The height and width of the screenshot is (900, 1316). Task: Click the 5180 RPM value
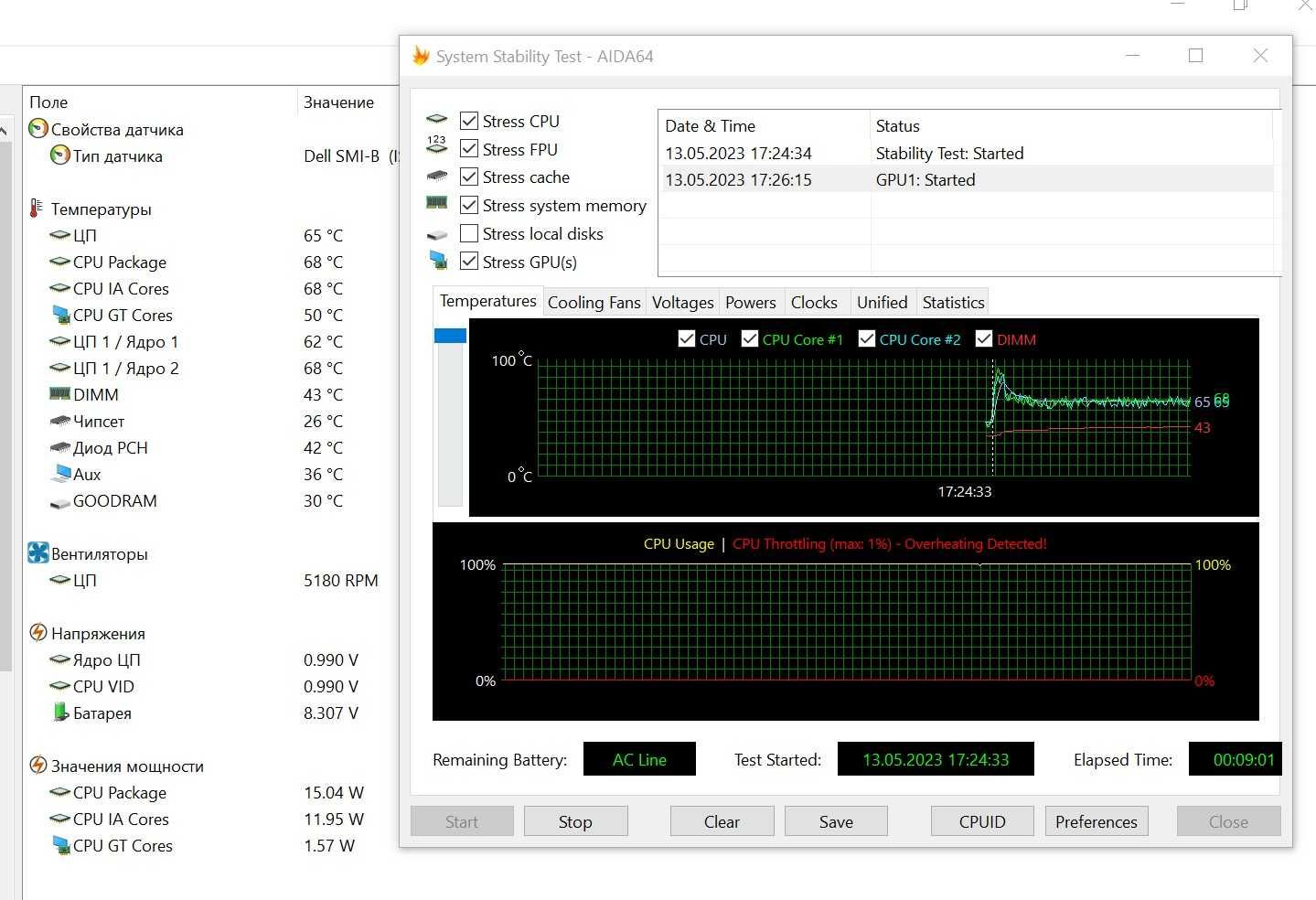[340, 580]
